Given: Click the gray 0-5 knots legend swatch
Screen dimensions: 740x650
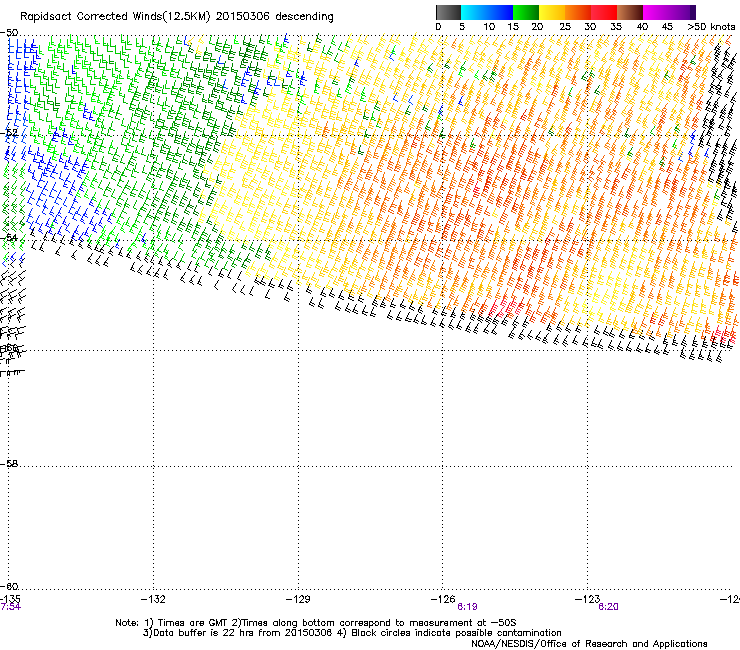Looking at the screenshot, I should (448, 12).
